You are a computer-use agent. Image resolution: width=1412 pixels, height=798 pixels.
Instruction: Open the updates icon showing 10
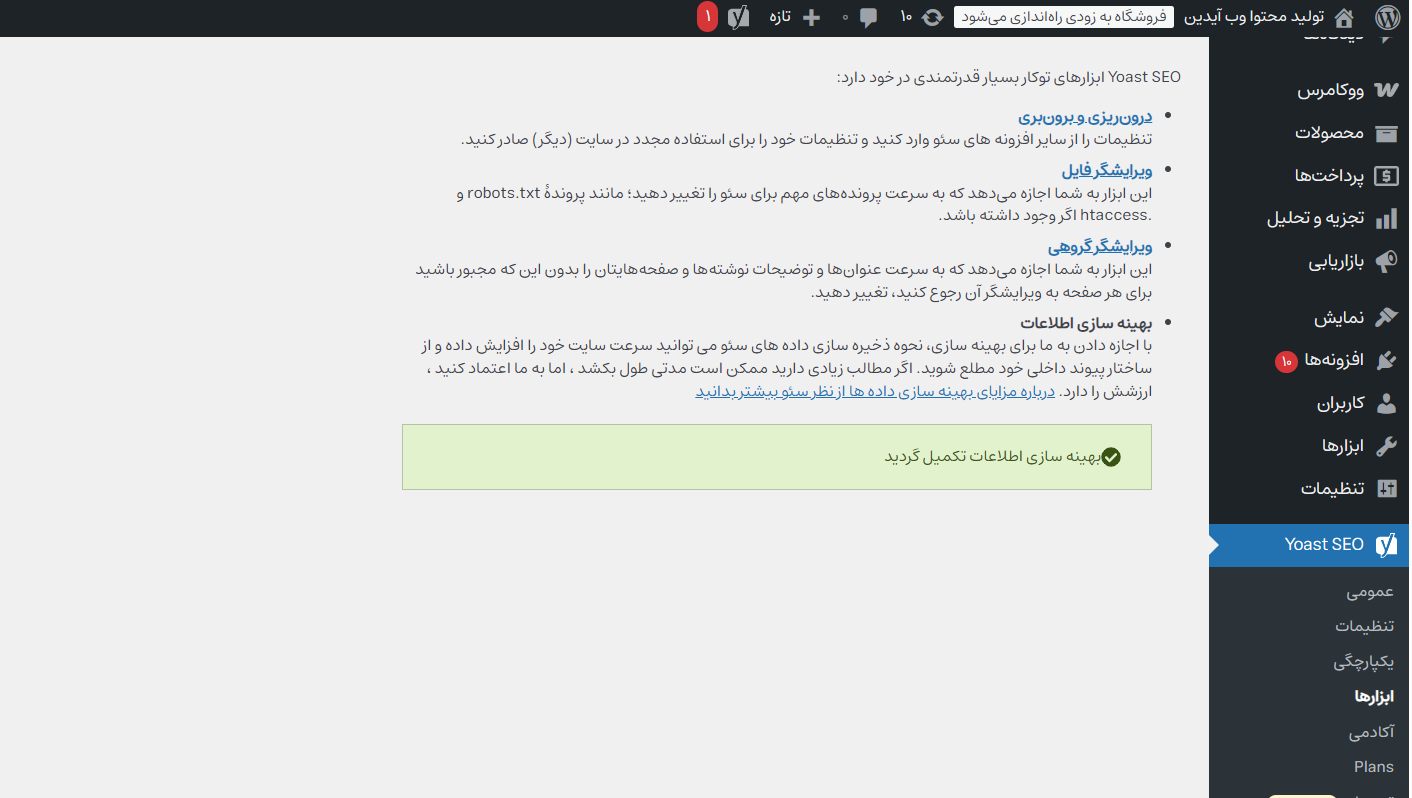(932, 17)
